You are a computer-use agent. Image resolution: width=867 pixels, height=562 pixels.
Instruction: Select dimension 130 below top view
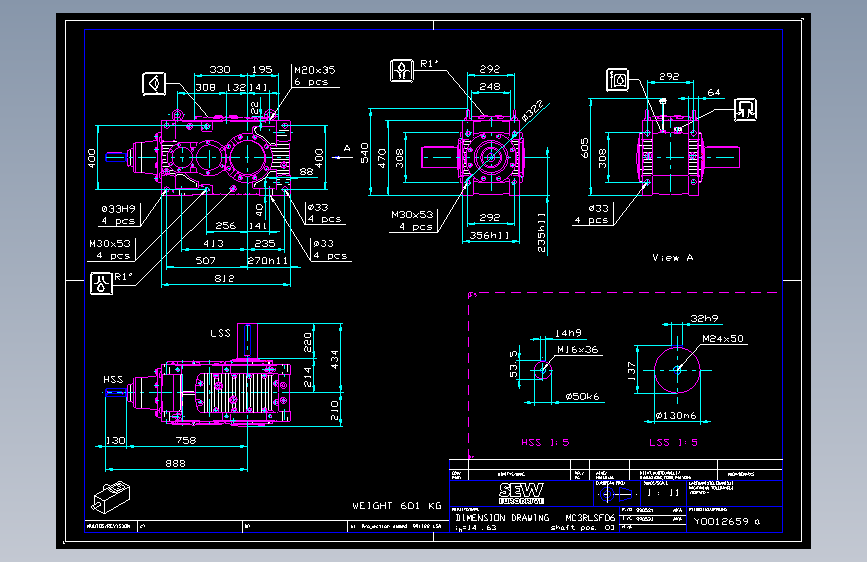pyautogui.click(x=115, y=441)
